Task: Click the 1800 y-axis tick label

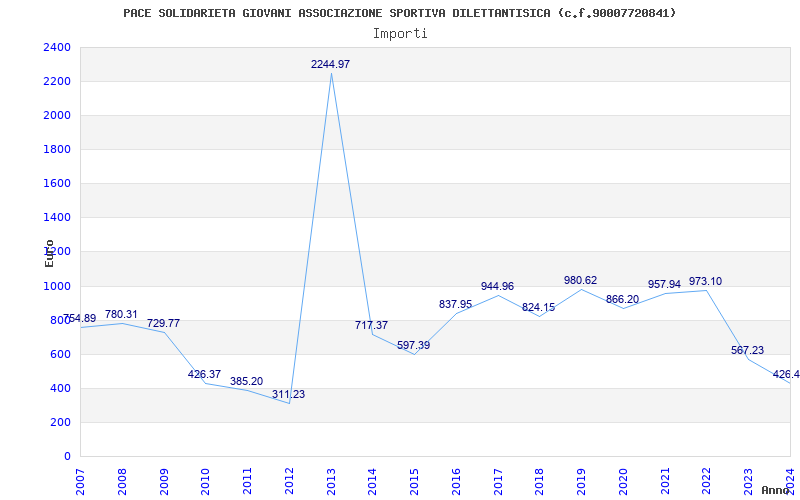Action: [57, 149]
